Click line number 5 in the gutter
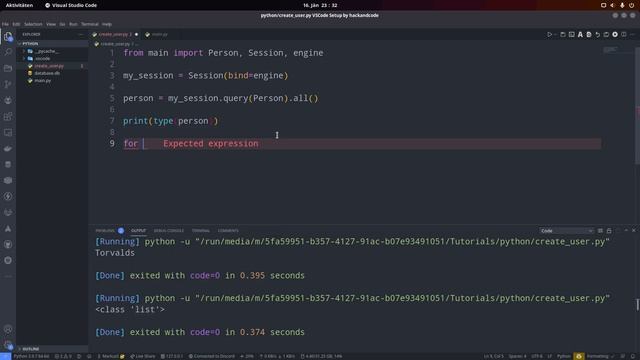This screenshot has width=640, height=360. coord(112,98)
